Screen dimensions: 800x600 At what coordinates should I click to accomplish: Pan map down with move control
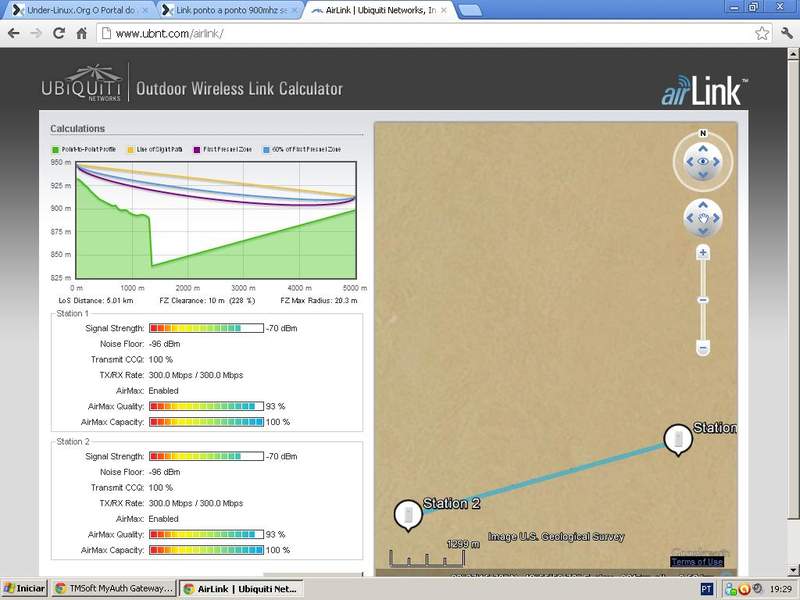click(x=703, y=232)
